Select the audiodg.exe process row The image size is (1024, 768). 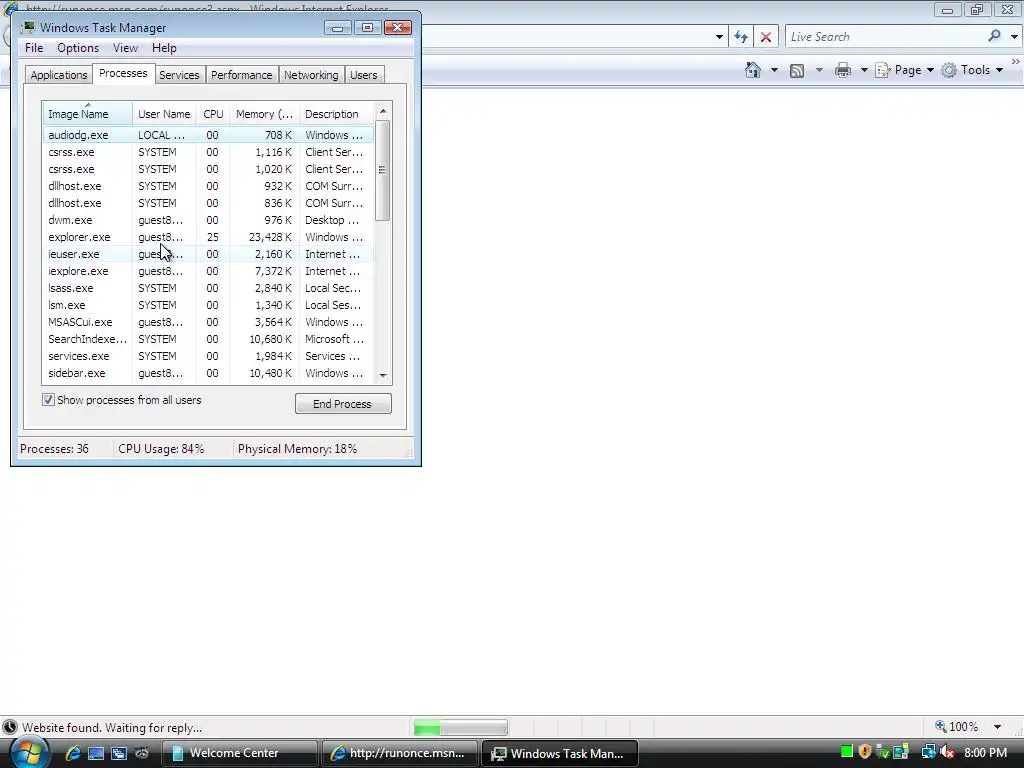208,135
